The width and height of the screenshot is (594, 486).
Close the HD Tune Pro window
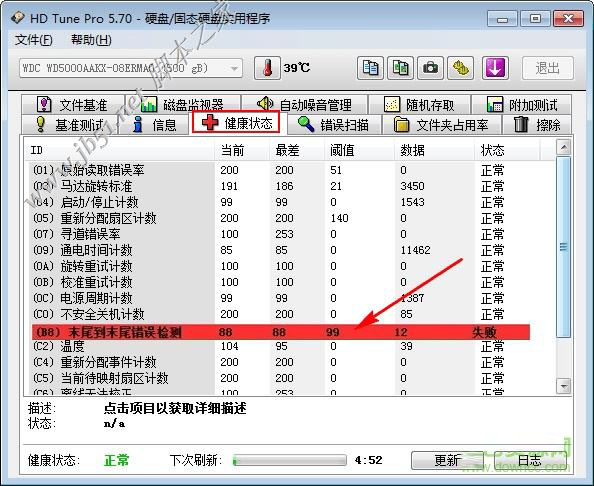568,18
